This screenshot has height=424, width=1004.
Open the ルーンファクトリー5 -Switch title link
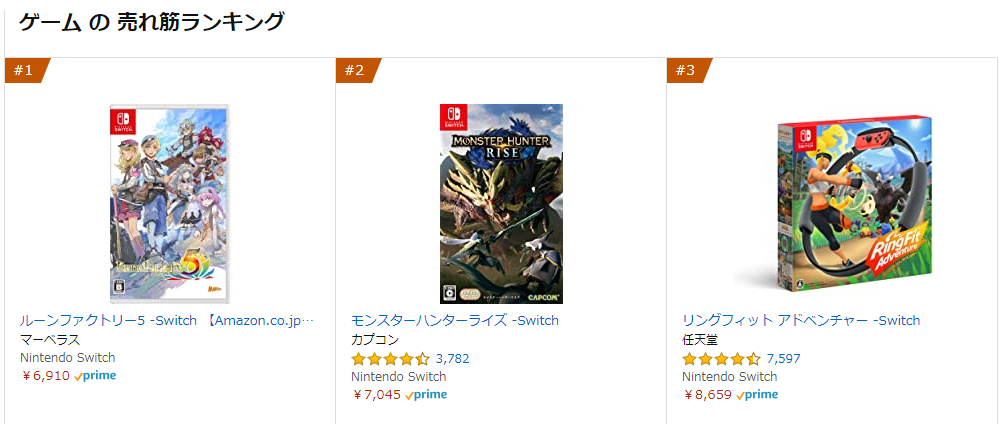pos(167,320)
